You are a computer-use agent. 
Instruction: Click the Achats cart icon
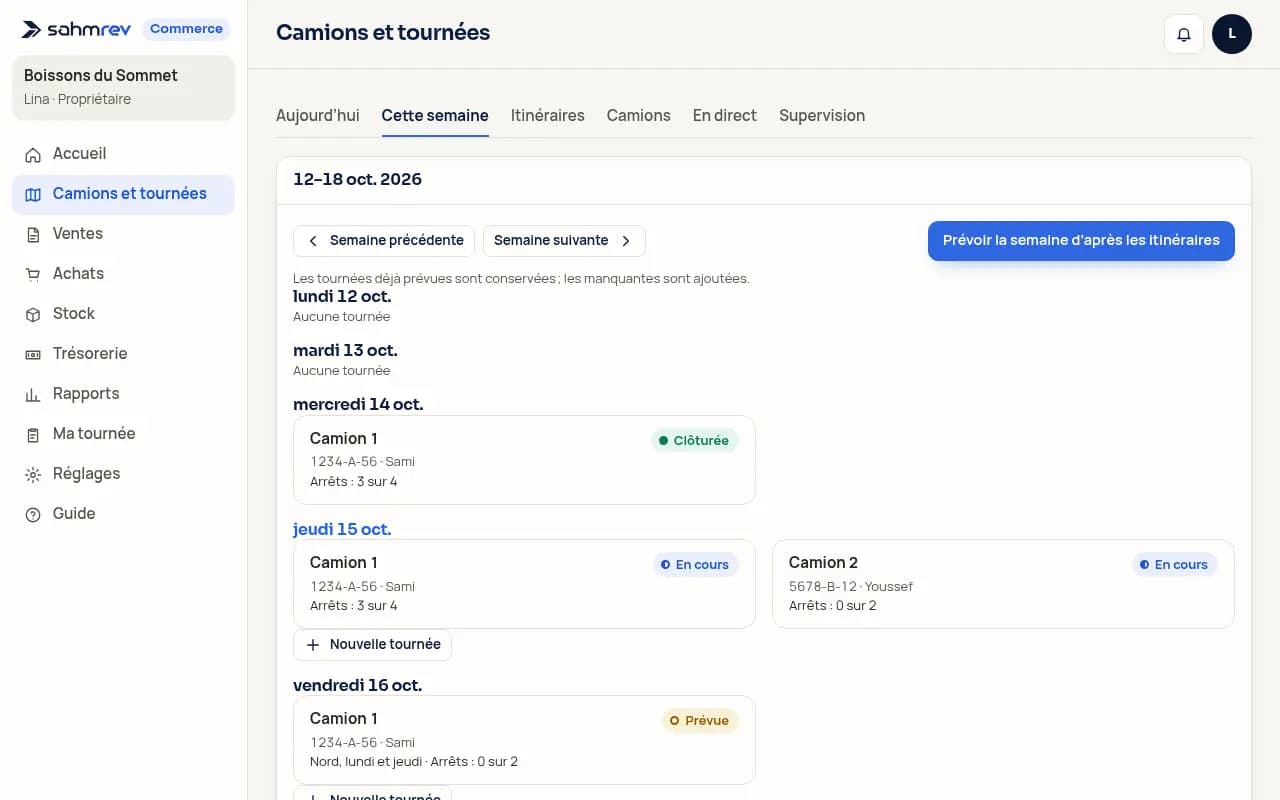tap(33, 274)
